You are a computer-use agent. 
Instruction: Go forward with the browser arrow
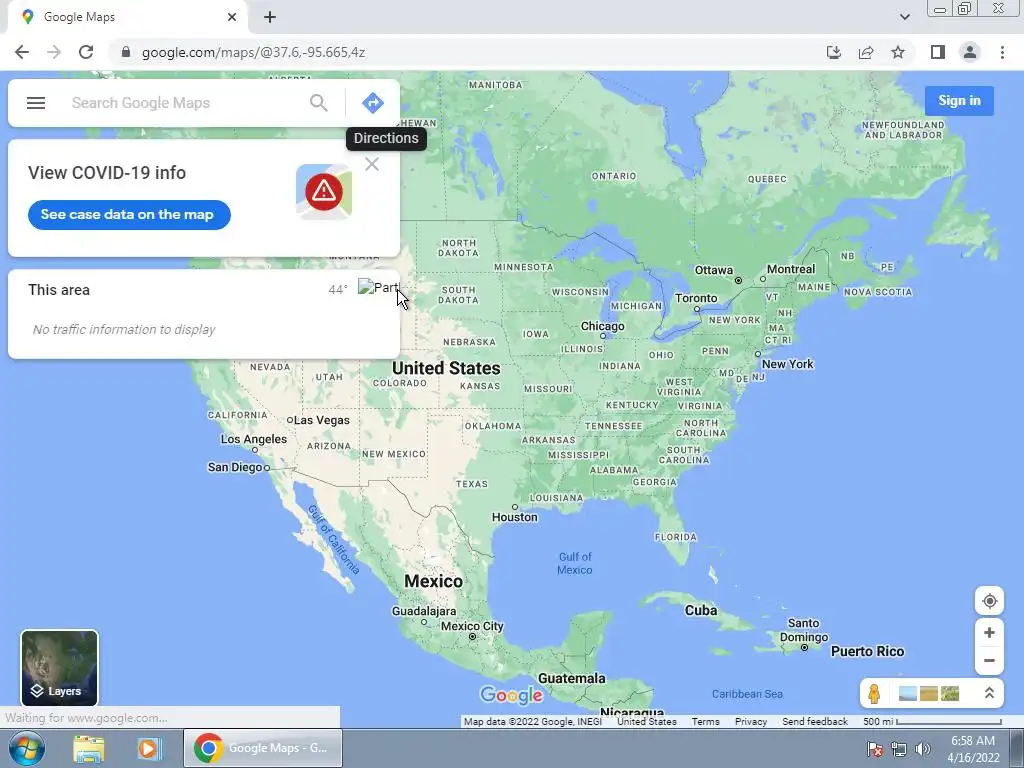(54, 52)
